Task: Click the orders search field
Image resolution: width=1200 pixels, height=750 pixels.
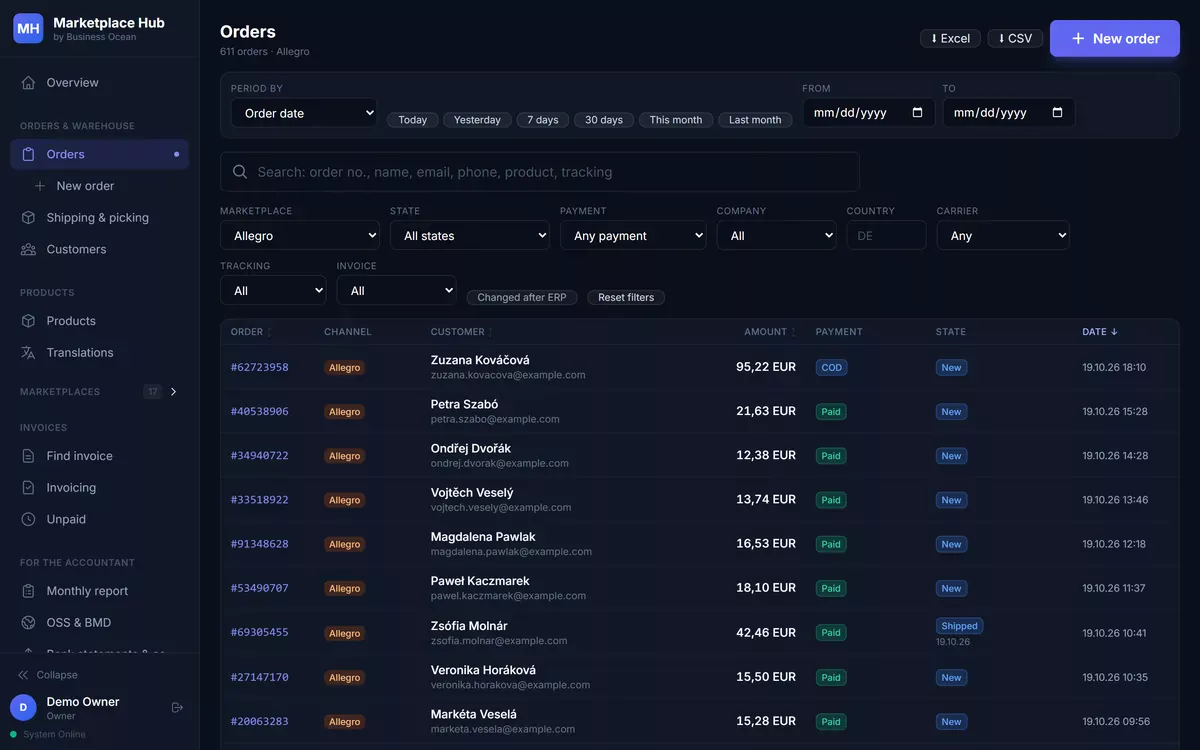Action: coord(540,172)
